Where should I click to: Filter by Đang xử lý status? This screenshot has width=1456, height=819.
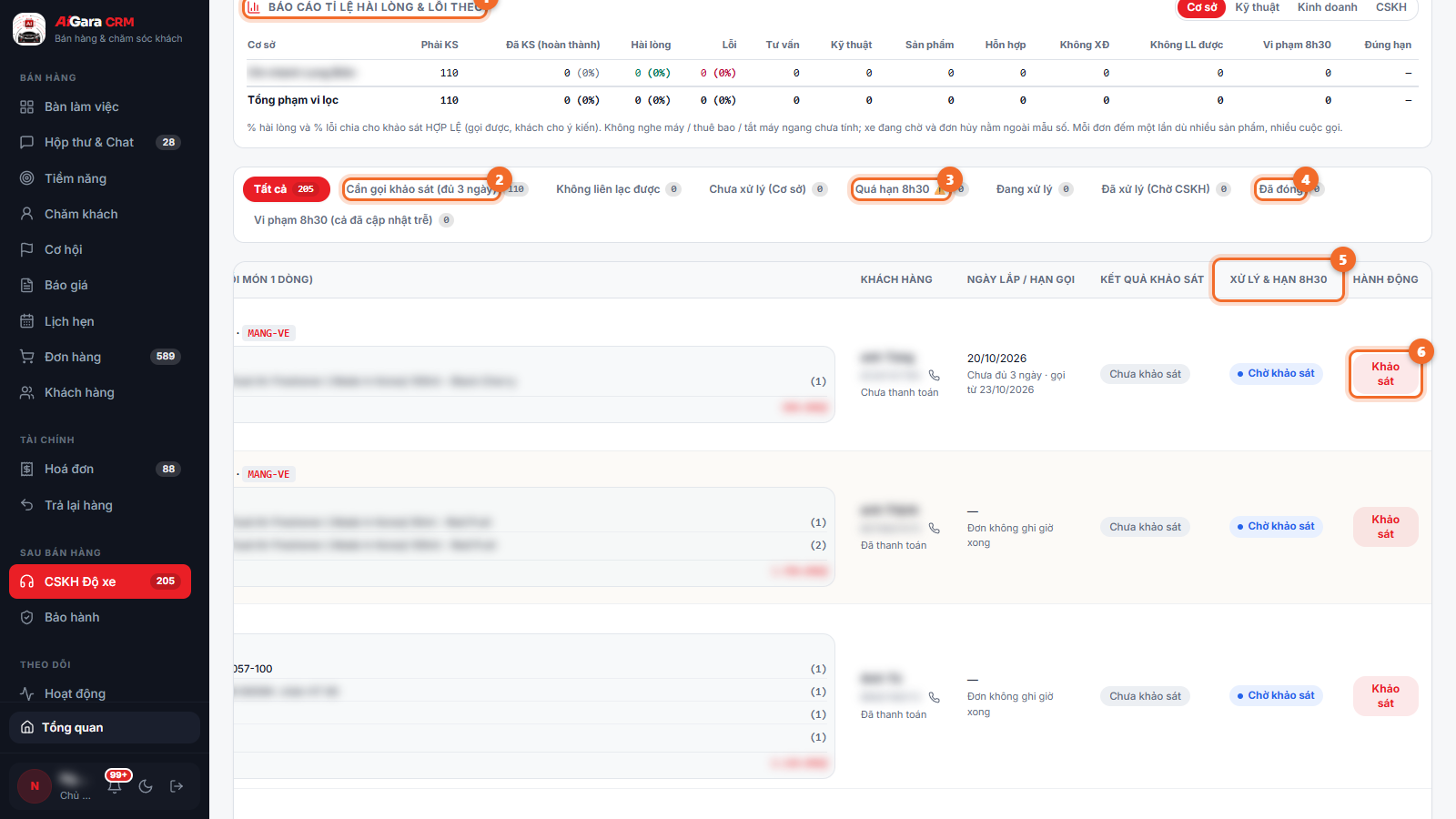coord(1034,189)
